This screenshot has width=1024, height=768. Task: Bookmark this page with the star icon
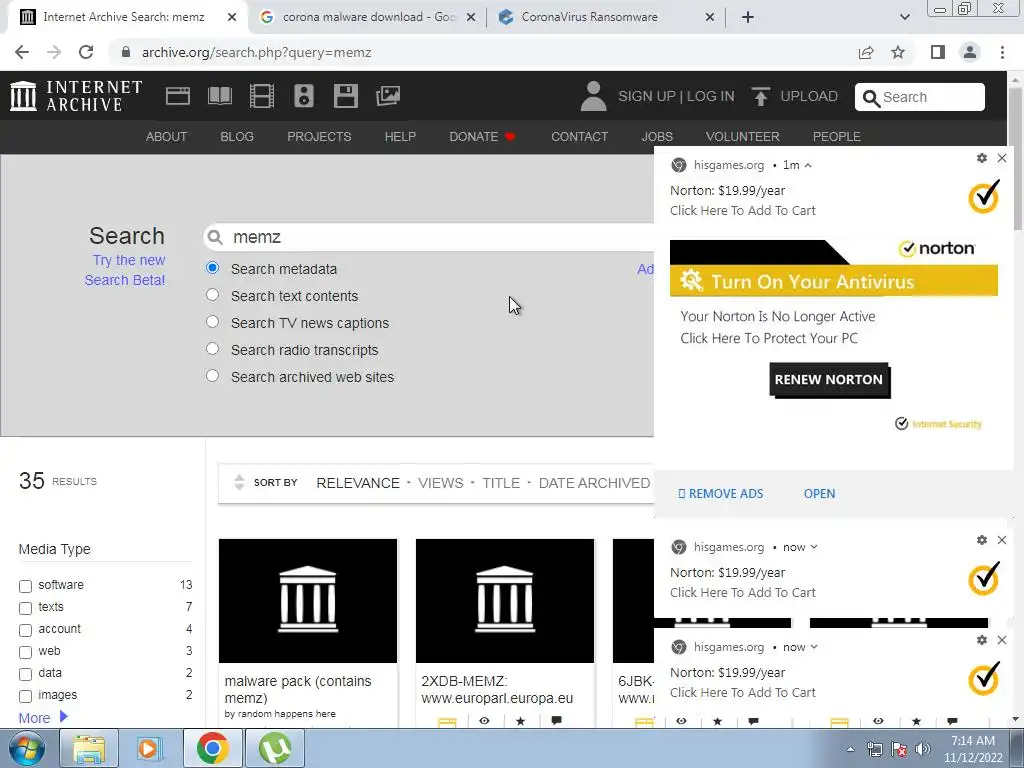point(899,52)
